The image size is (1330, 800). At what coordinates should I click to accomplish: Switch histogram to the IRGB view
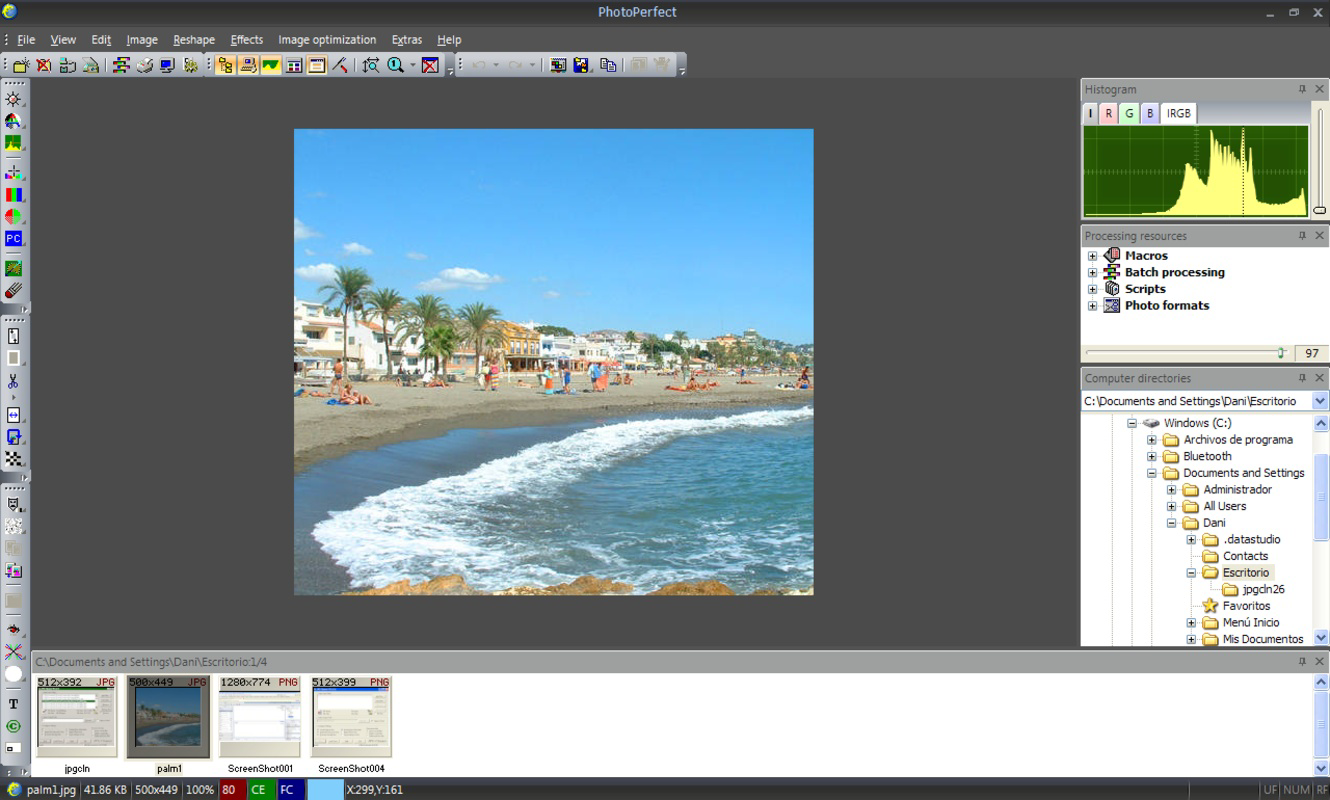1178,113
